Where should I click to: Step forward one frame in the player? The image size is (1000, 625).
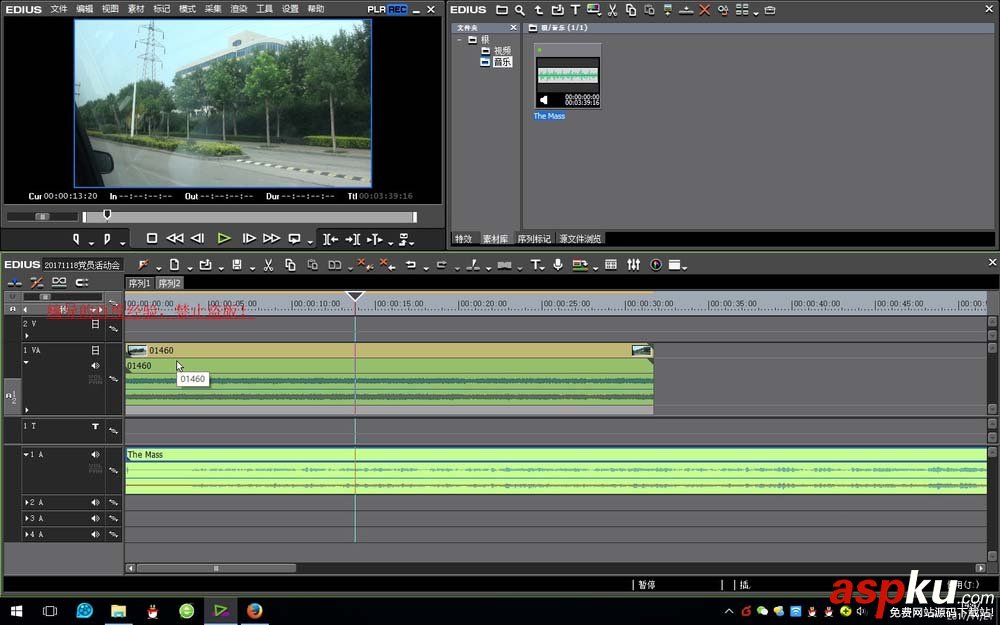click(249, 239)
